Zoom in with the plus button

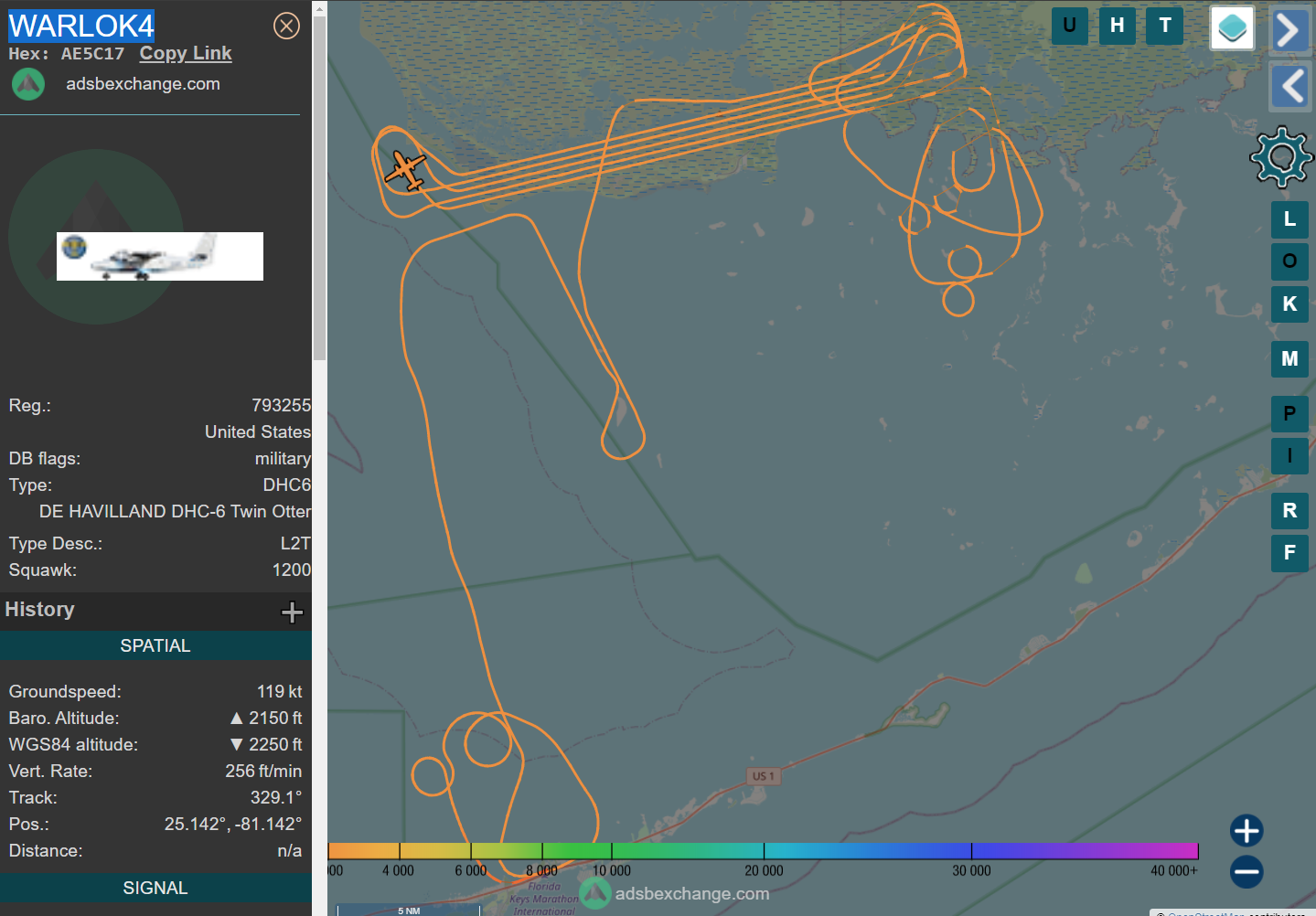click(x=1246, y=831)
